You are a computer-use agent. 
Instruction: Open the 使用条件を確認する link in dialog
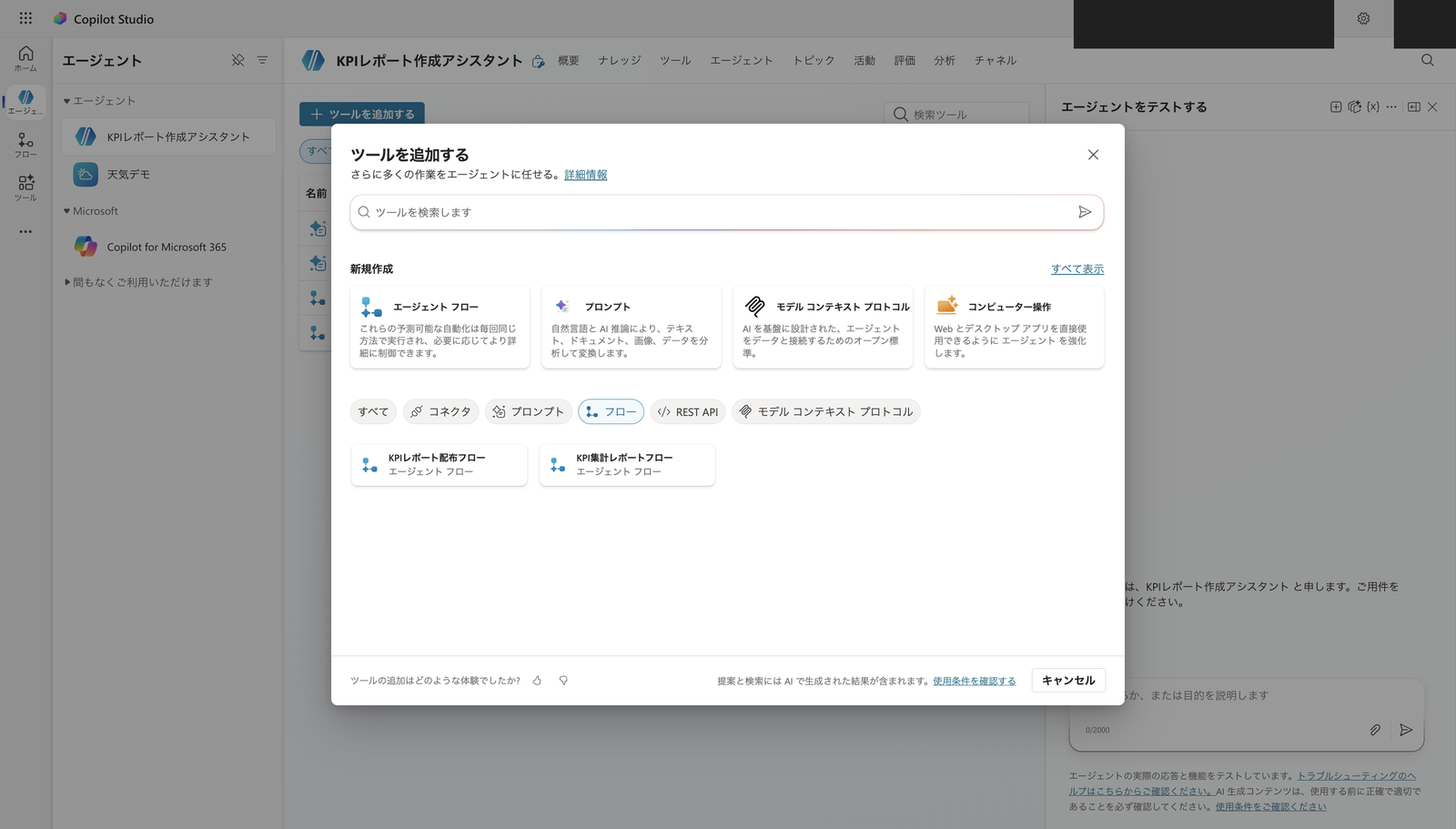tap(974, 681)
